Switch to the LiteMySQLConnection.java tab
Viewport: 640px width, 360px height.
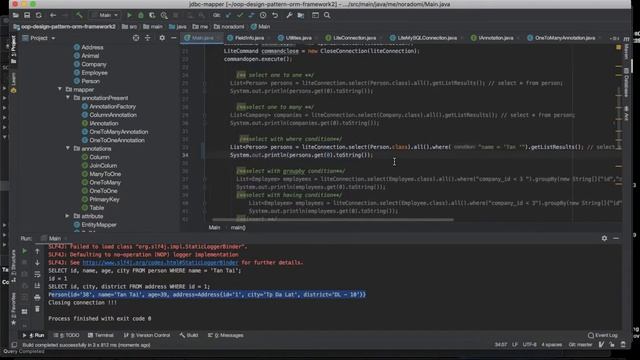point(424,38)
